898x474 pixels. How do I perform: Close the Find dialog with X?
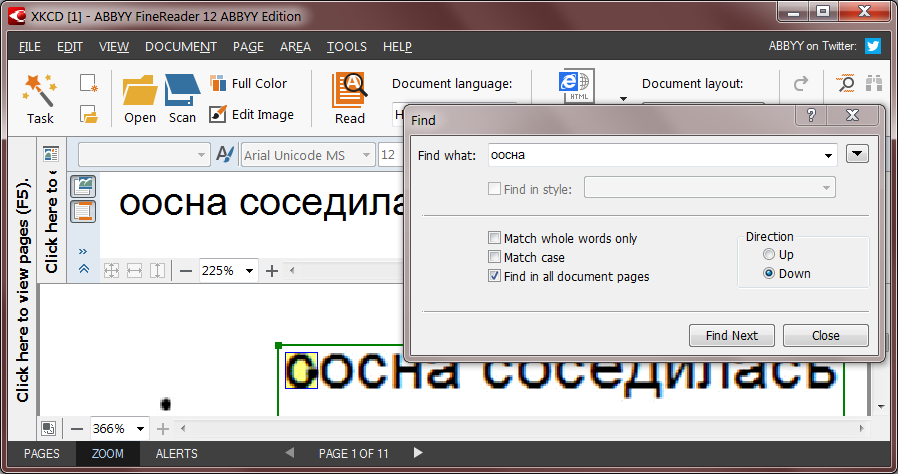853,115
